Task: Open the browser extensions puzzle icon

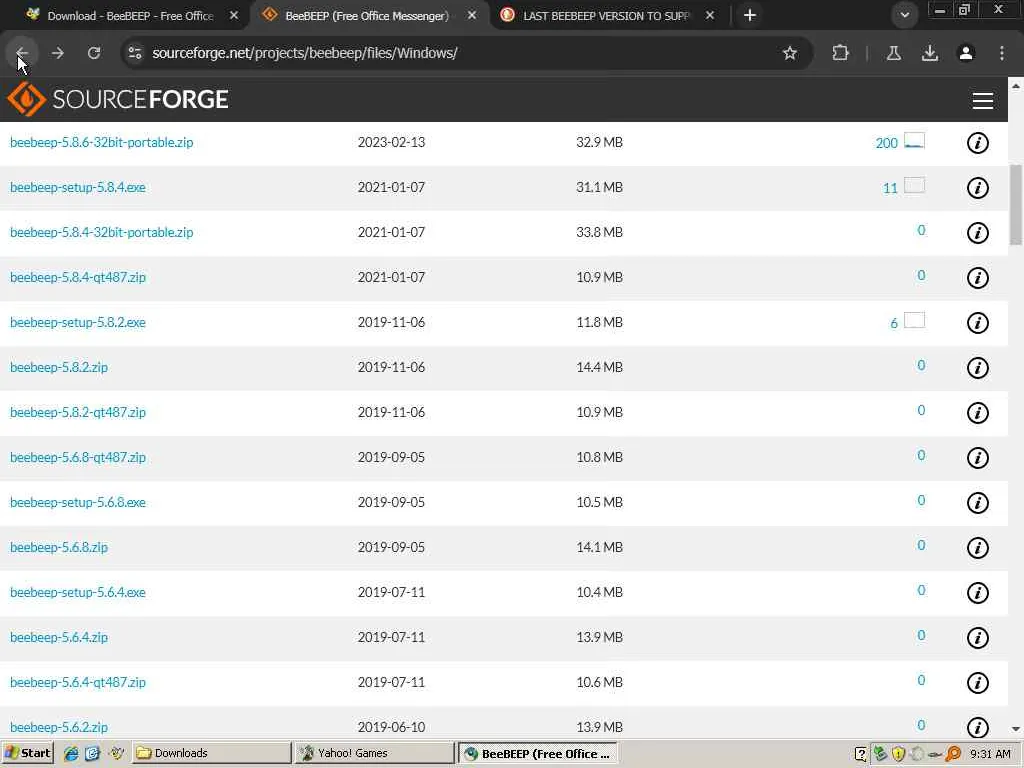Action: (840, 53)
